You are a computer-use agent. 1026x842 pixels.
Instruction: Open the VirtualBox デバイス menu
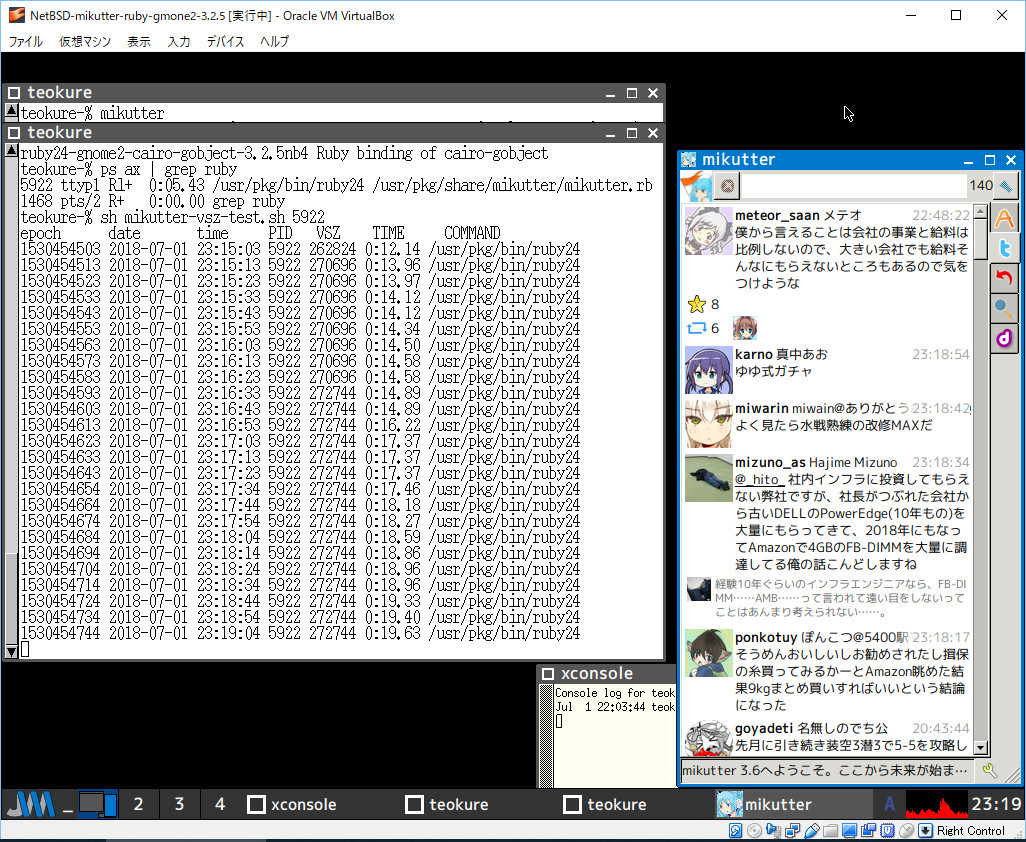pyautogui.click(x=225, y=42)
